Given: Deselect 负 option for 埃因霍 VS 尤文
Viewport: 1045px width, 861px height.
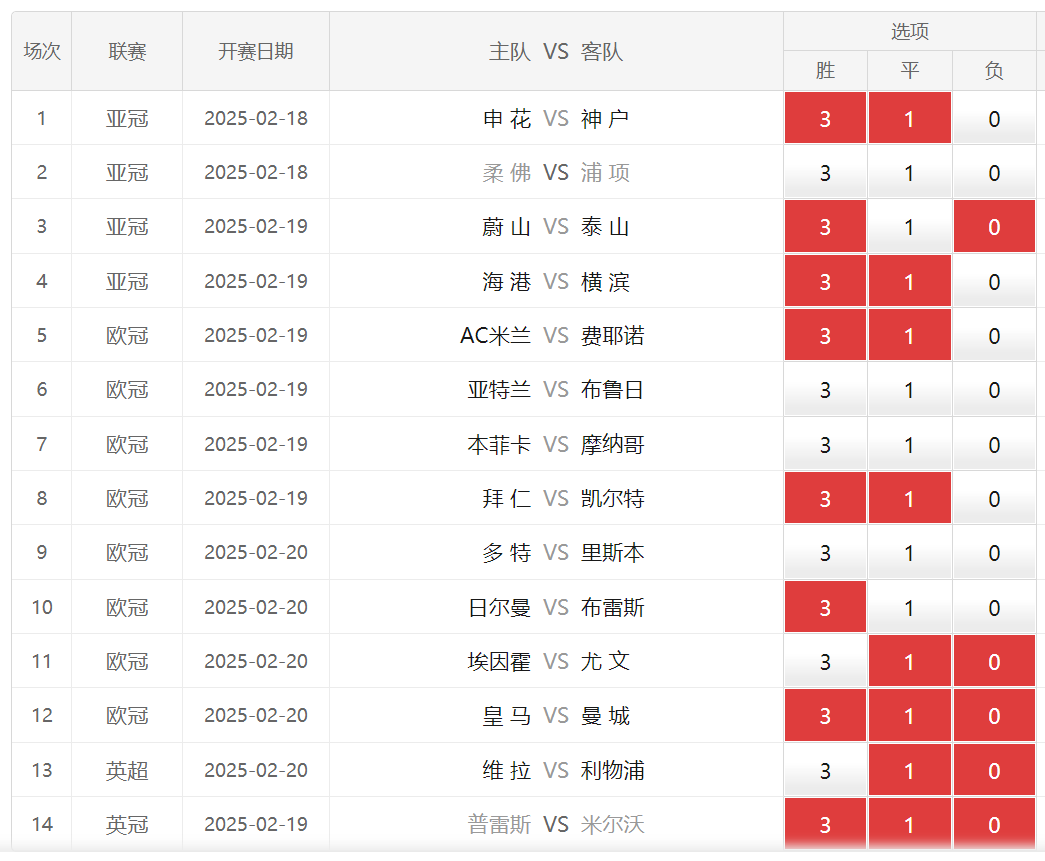Looking at the screenshot, I should click(x=994, y=661).
